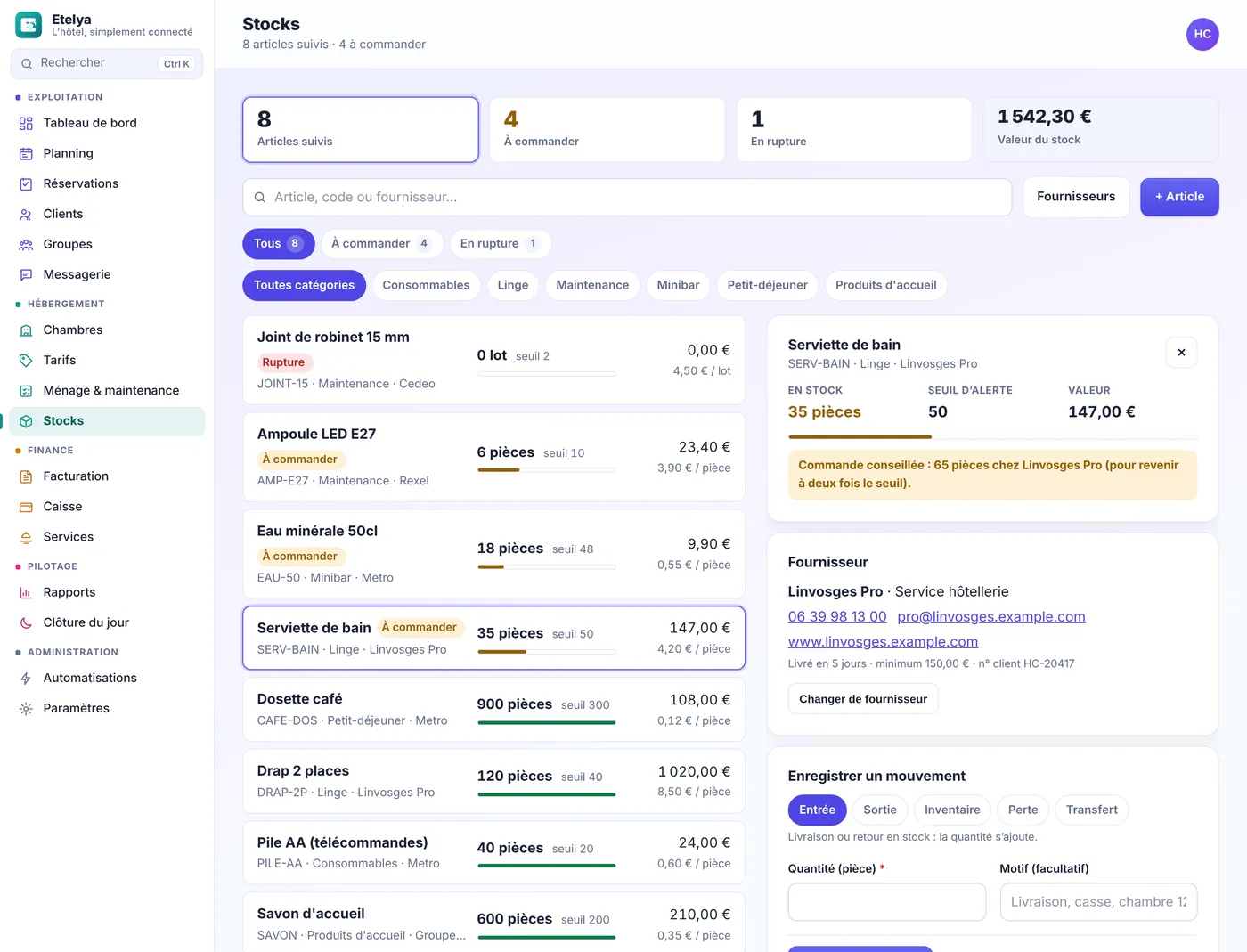The width and height of the screenshot is (1247, 952).
Task: Click the Réservations sidebar icon
Action: coord(26,184)
